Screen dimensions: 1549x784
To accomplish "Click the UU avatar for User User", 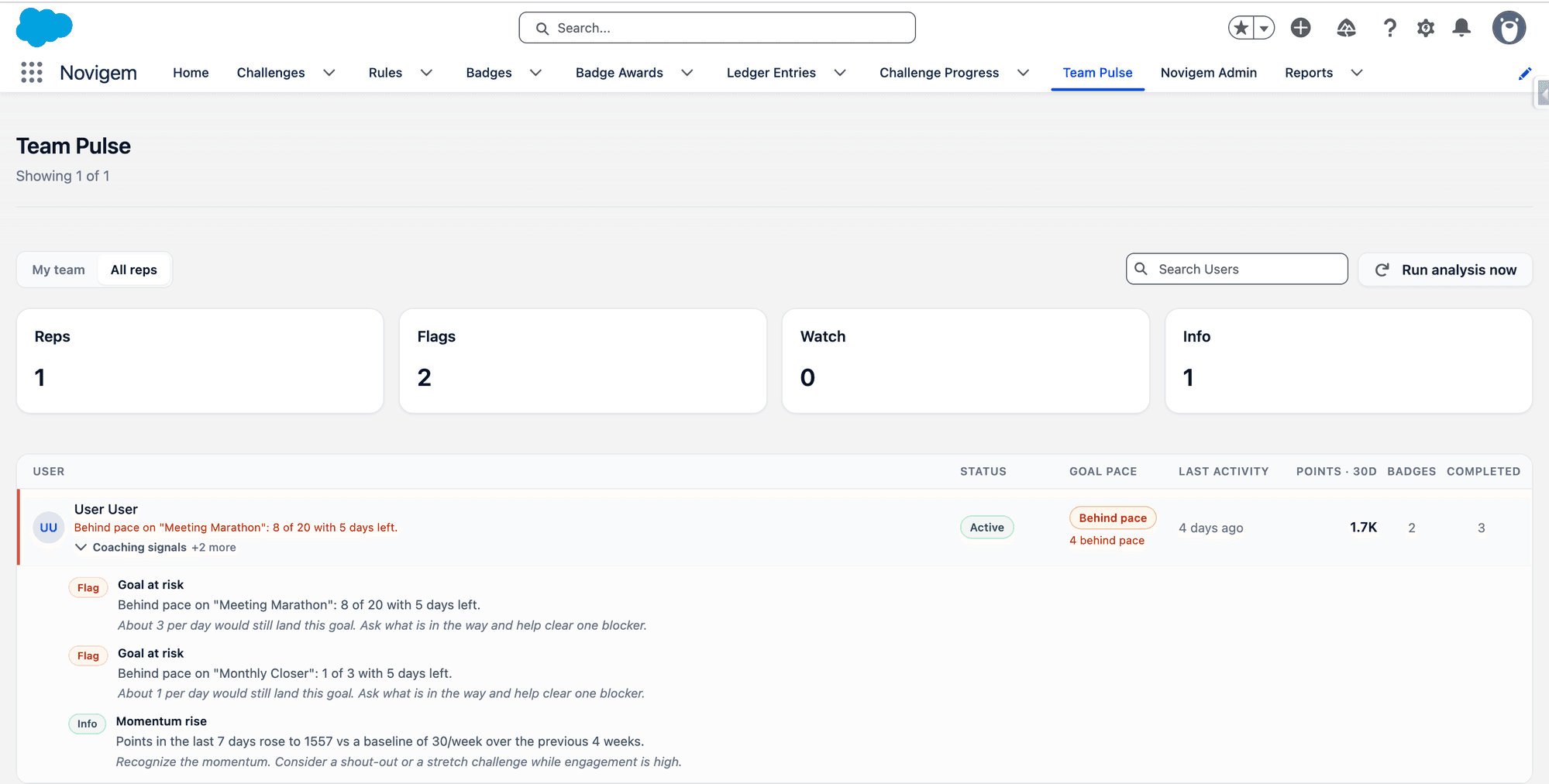I will [49, 528].
